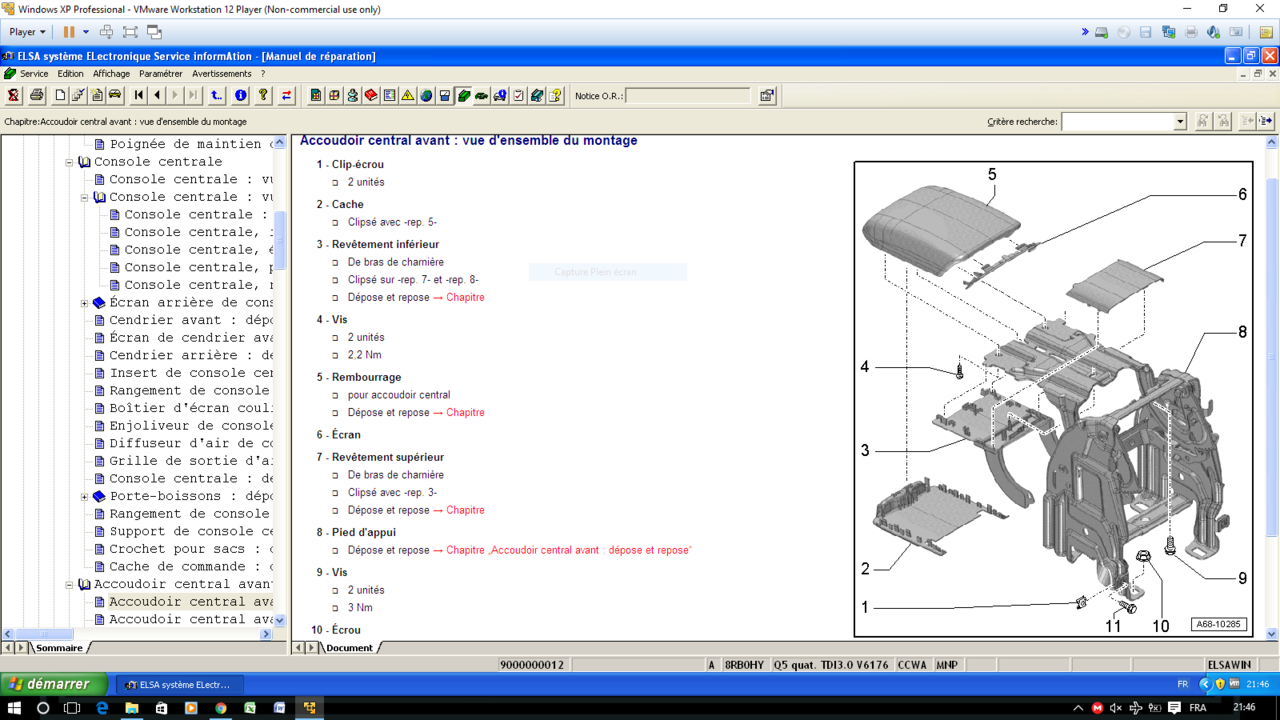The height and width of the screenshot is (720, 1280).
Task: Select the red book documentation icon
Action: (x=370, y=95)
